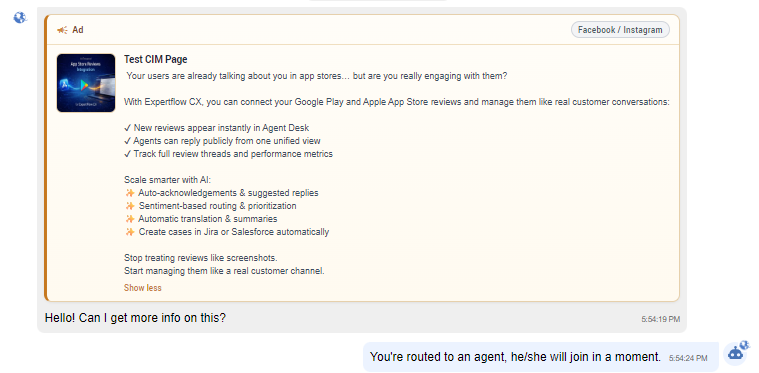This screenshot has height=373, width=759.
Task: Click the 'With Expertflow CX' paragraph
Action: (x=397, y=102)
